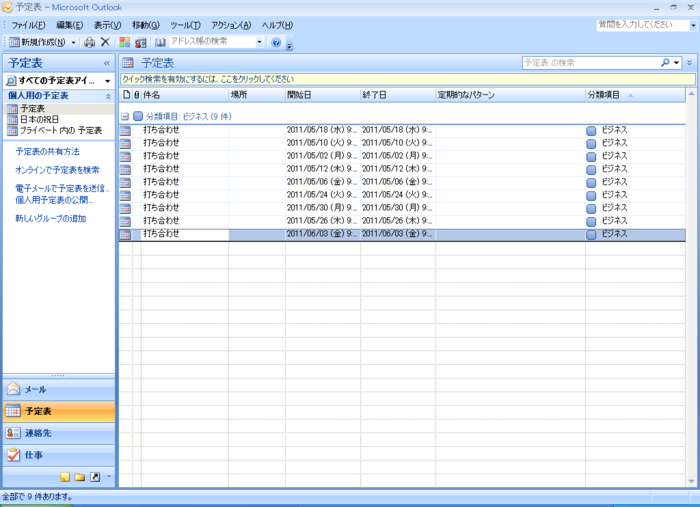The width and height of the screenshot is (700, 507).
Task: Switch to the 連絡先 pane button
Action: coord(59,433)
